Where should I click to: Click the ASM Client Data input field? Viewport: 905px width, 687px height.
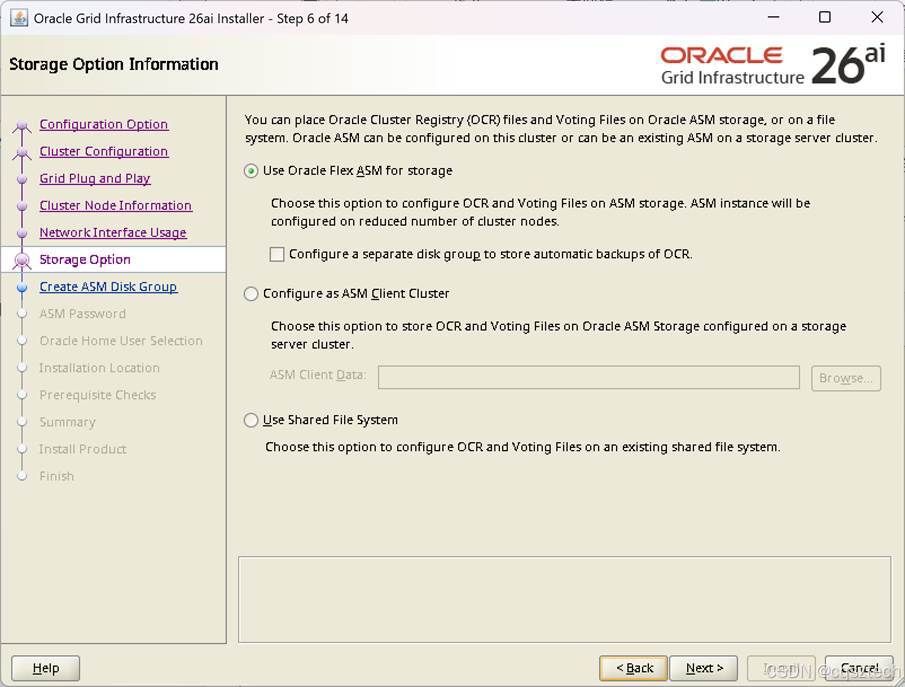[x=589, y=378]
